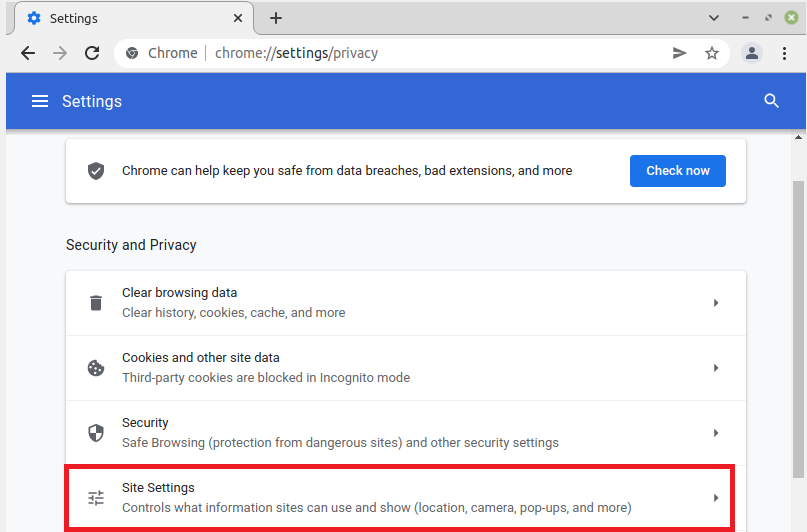807x532 pixels.
Task: Click the Settings header title
Action: 92,101
